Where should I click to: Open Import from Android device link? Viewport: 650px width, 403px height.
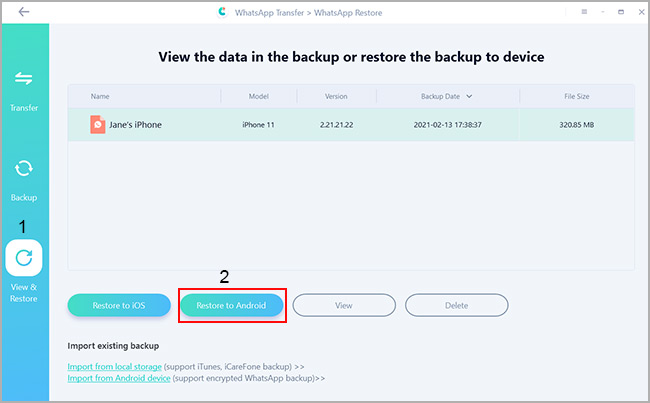point(120,379)
